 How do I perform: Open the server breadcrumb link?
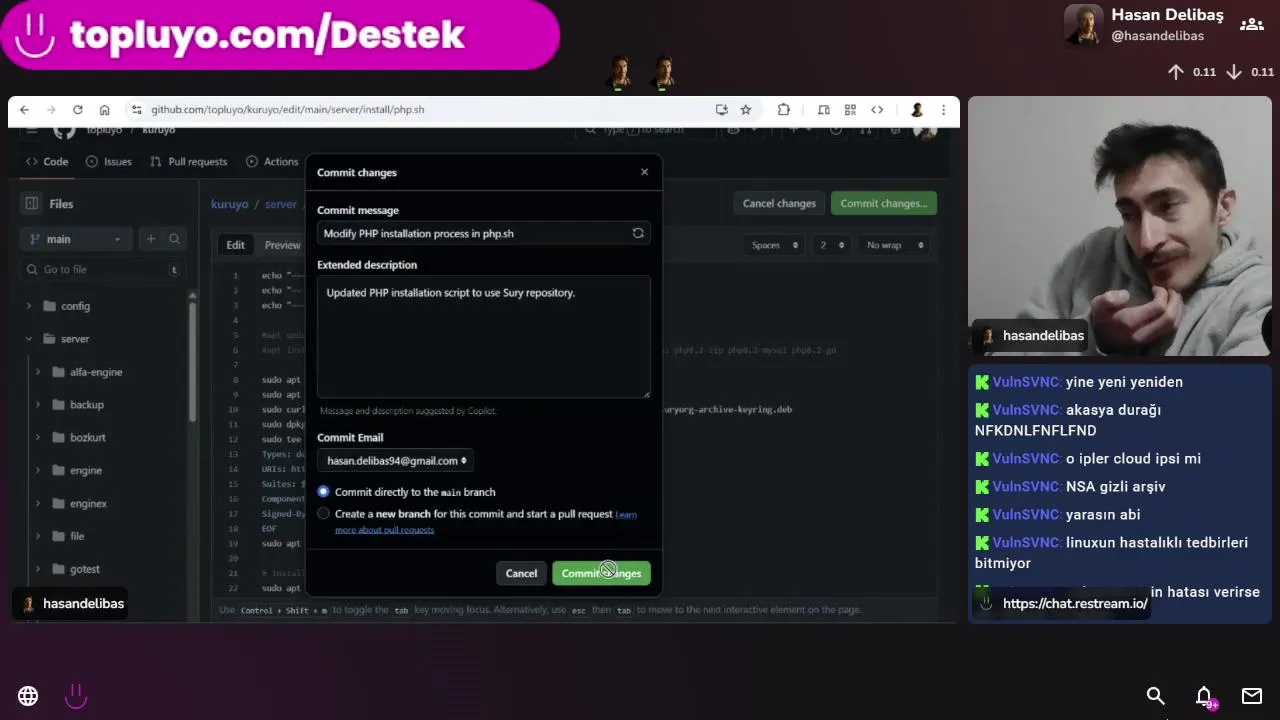[x=280, y=204]
